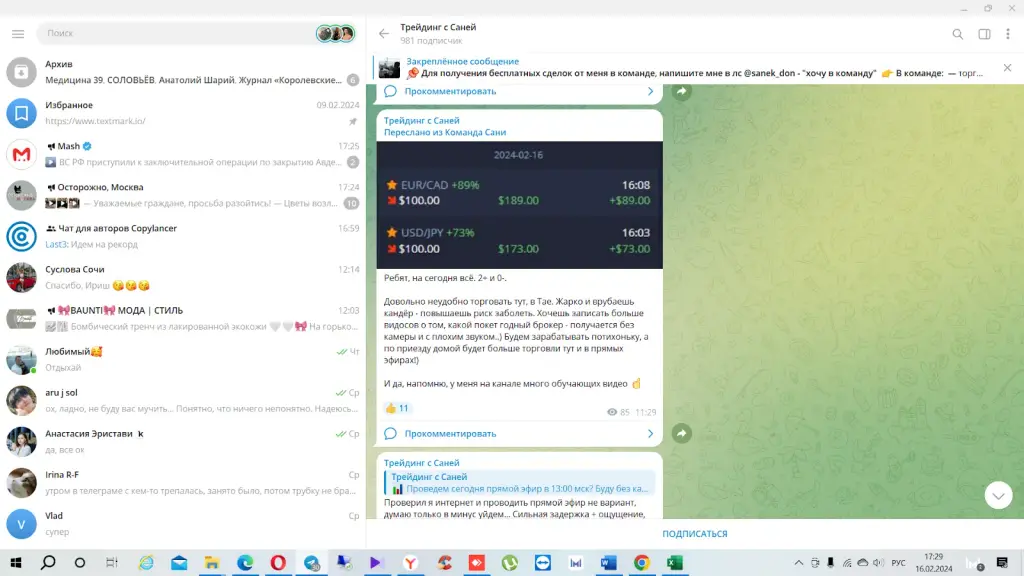This screenshot has width=1024, height=576.
Task: Open the Избранное saved messages chat
Action: tap(183, 113)
